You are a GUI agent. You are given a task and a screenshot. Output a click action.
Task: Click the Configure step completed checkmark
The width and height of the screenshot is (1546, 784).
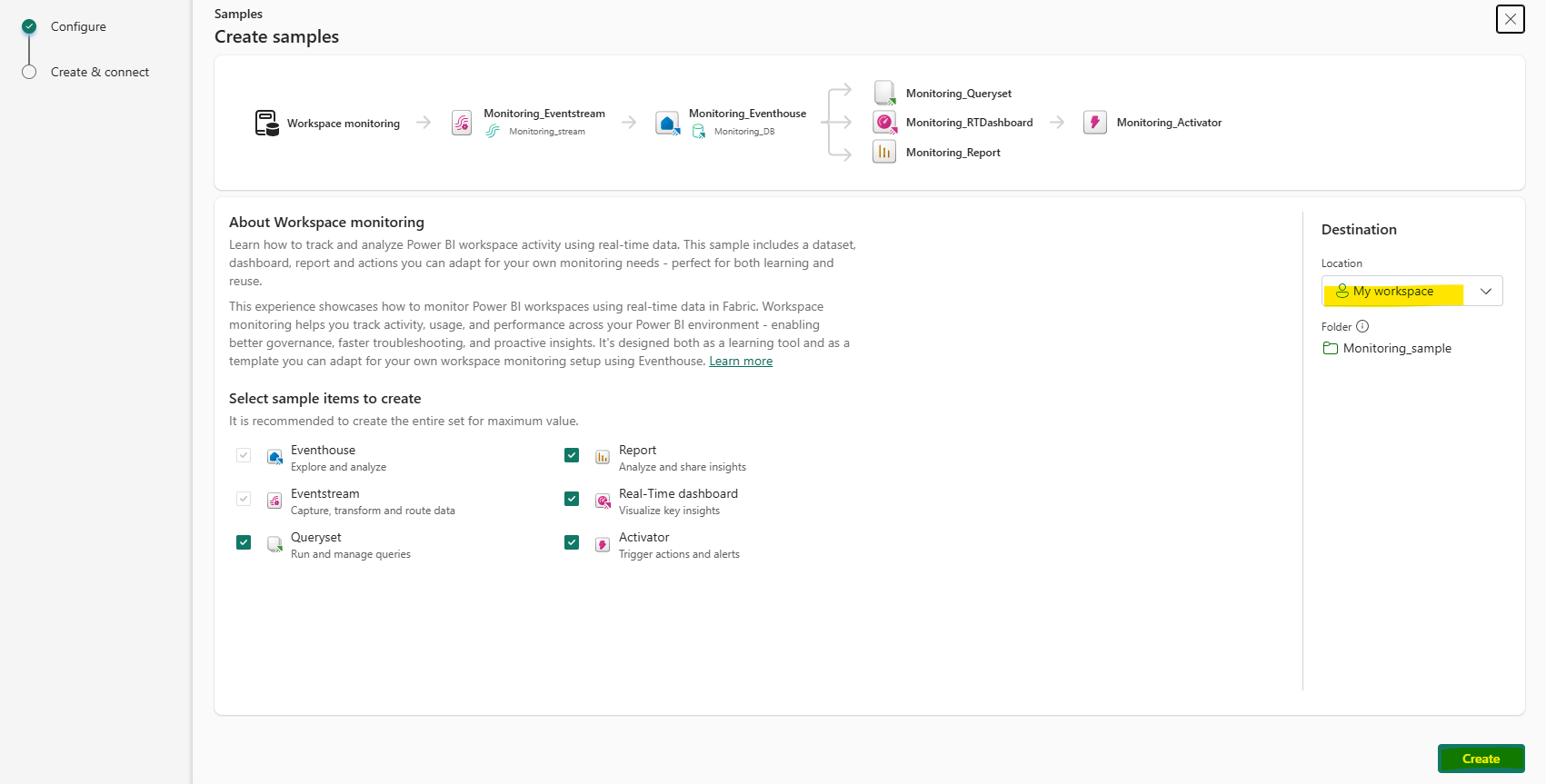(29, 26)
